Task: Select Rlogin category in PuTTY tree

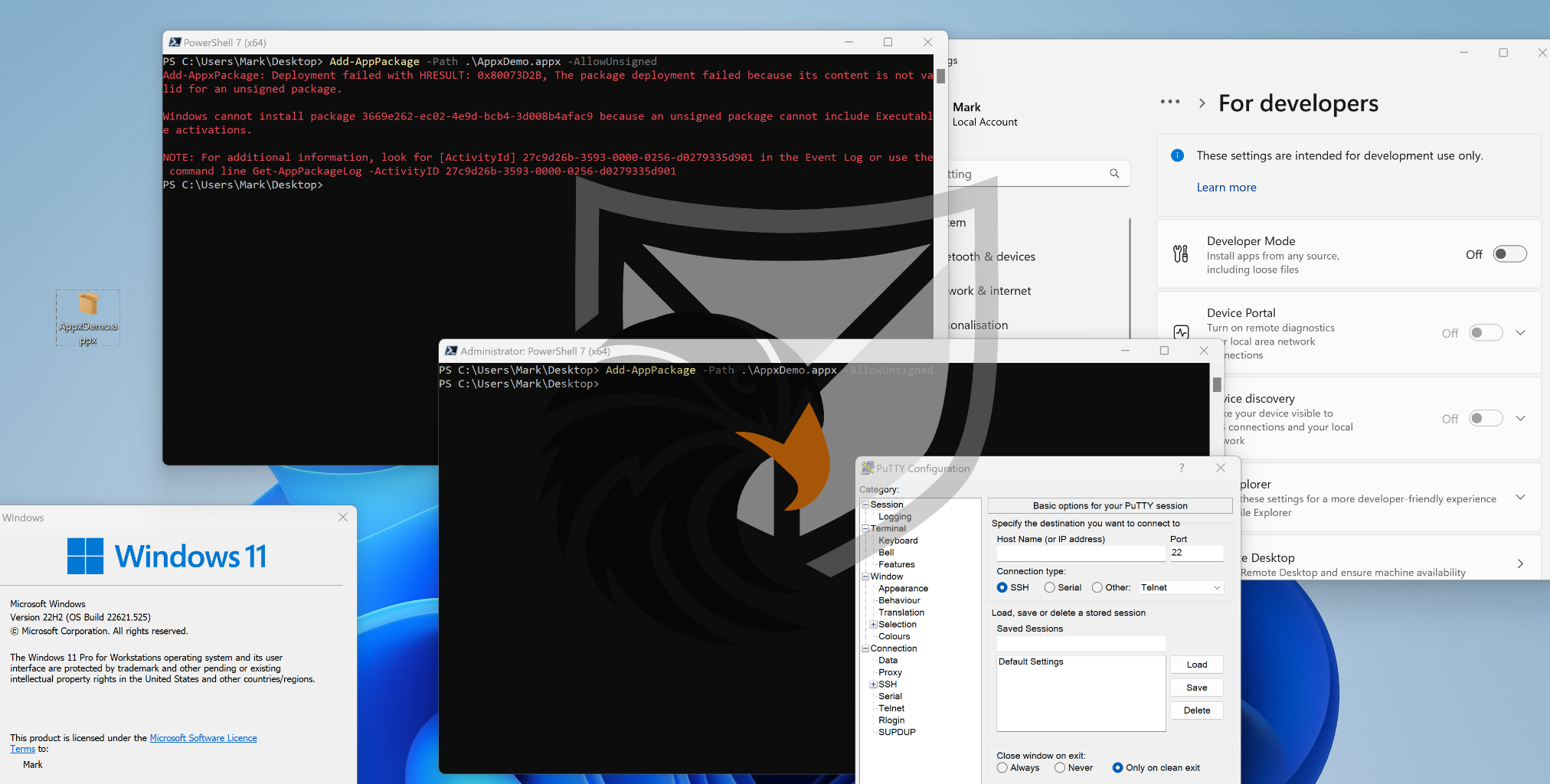Action: (891, 720)
